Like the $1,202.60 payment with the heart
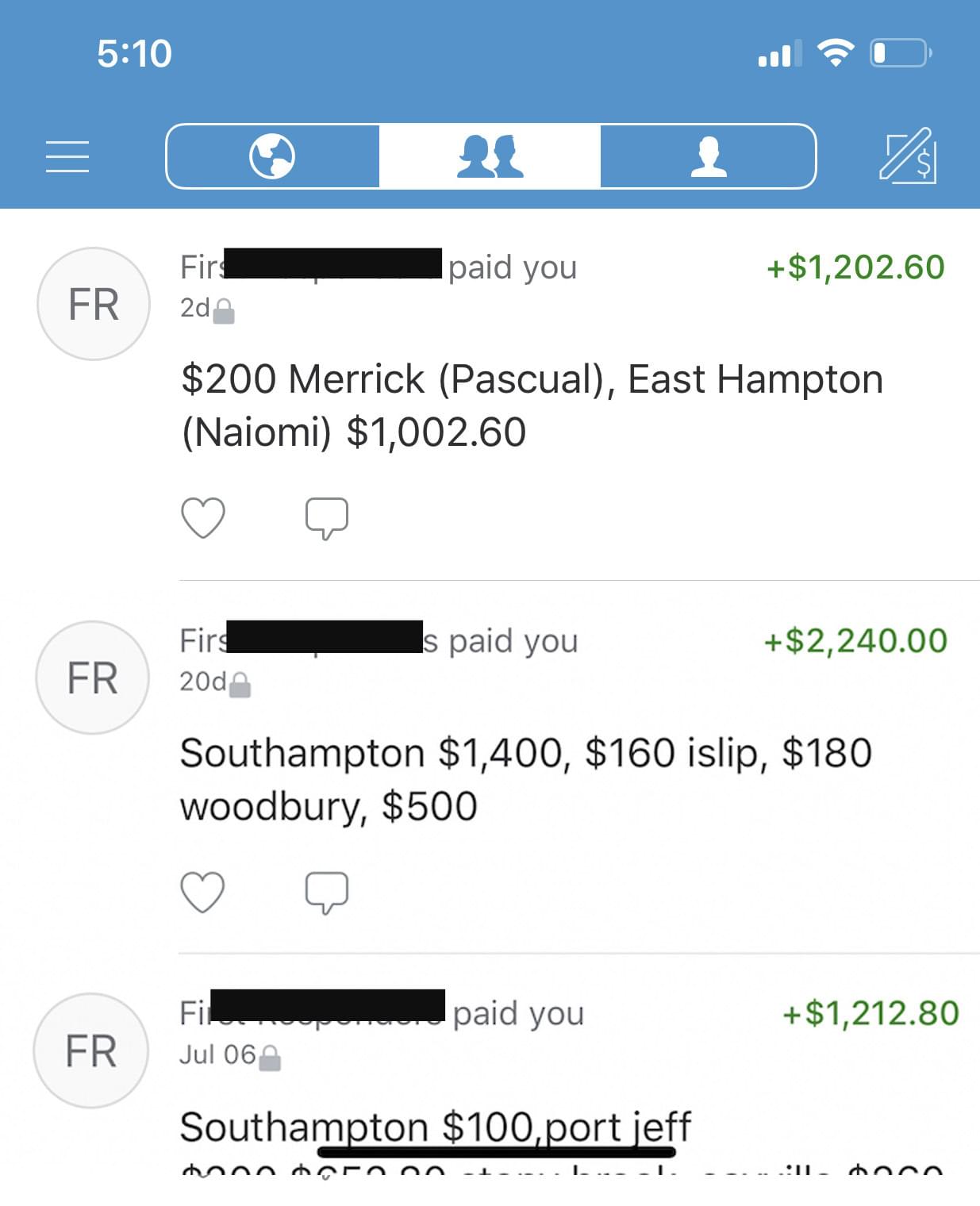The height and width of the screenshot is (1206, 980). 203,518
